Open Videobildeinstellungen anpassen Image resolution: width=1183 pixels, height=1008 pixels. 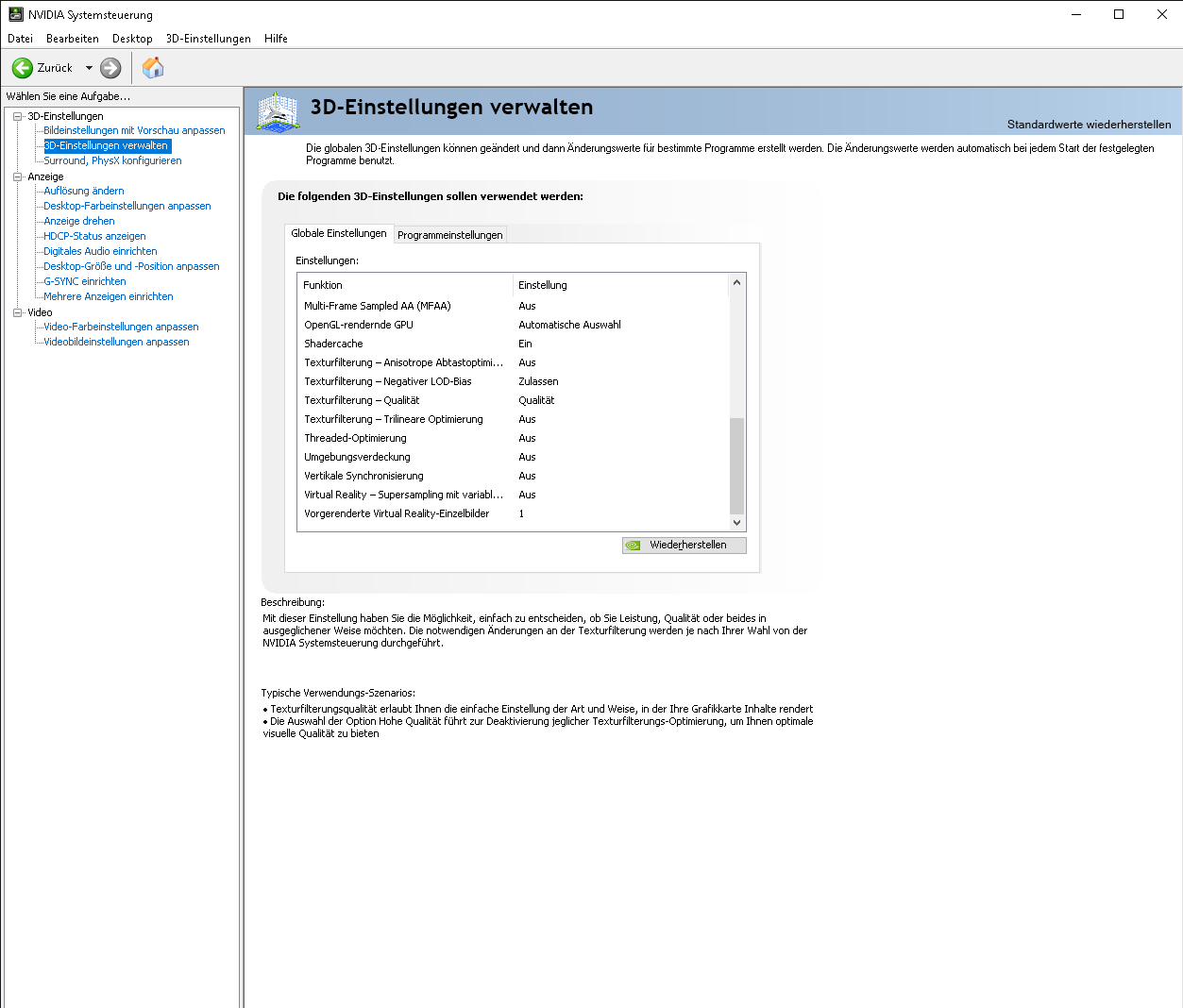pyautogui.click(x=116, y=342)
